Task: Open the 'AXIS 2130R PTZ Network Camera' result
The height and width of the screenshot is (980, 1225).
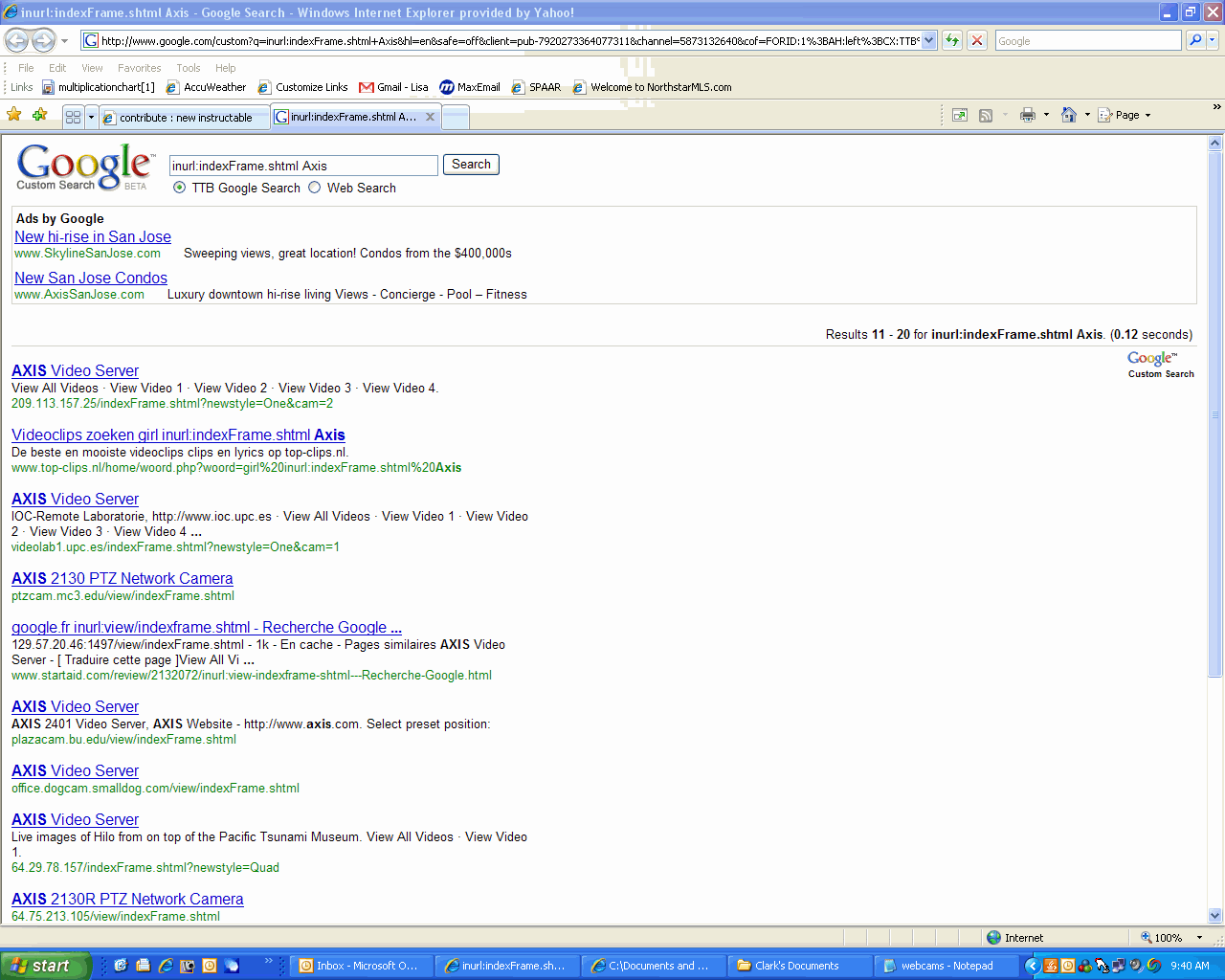Action: point(127,900)
